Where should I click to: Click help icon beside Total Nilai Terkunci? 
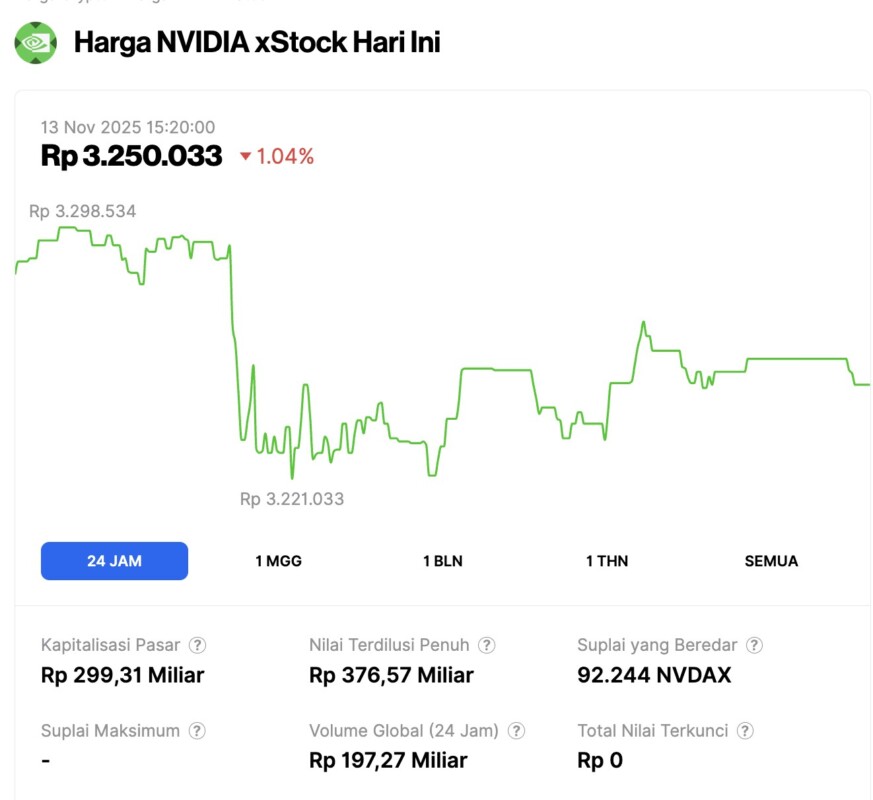pos(745,731)
